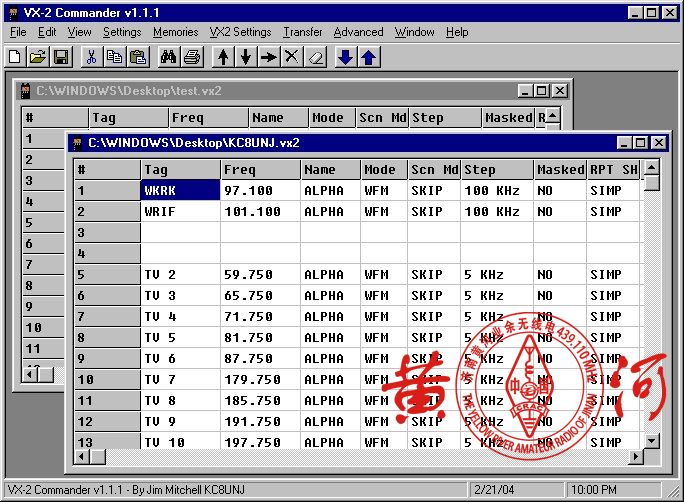The image size is (684, 502).
Task: Click the X delete toolbar icon
Action: pos(291,57)
